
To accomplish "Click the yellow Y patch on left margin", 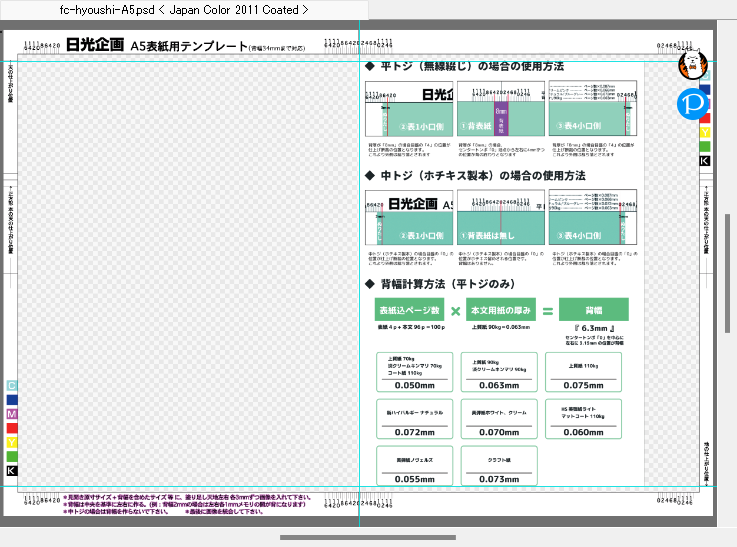I will [x=12, y=442].
